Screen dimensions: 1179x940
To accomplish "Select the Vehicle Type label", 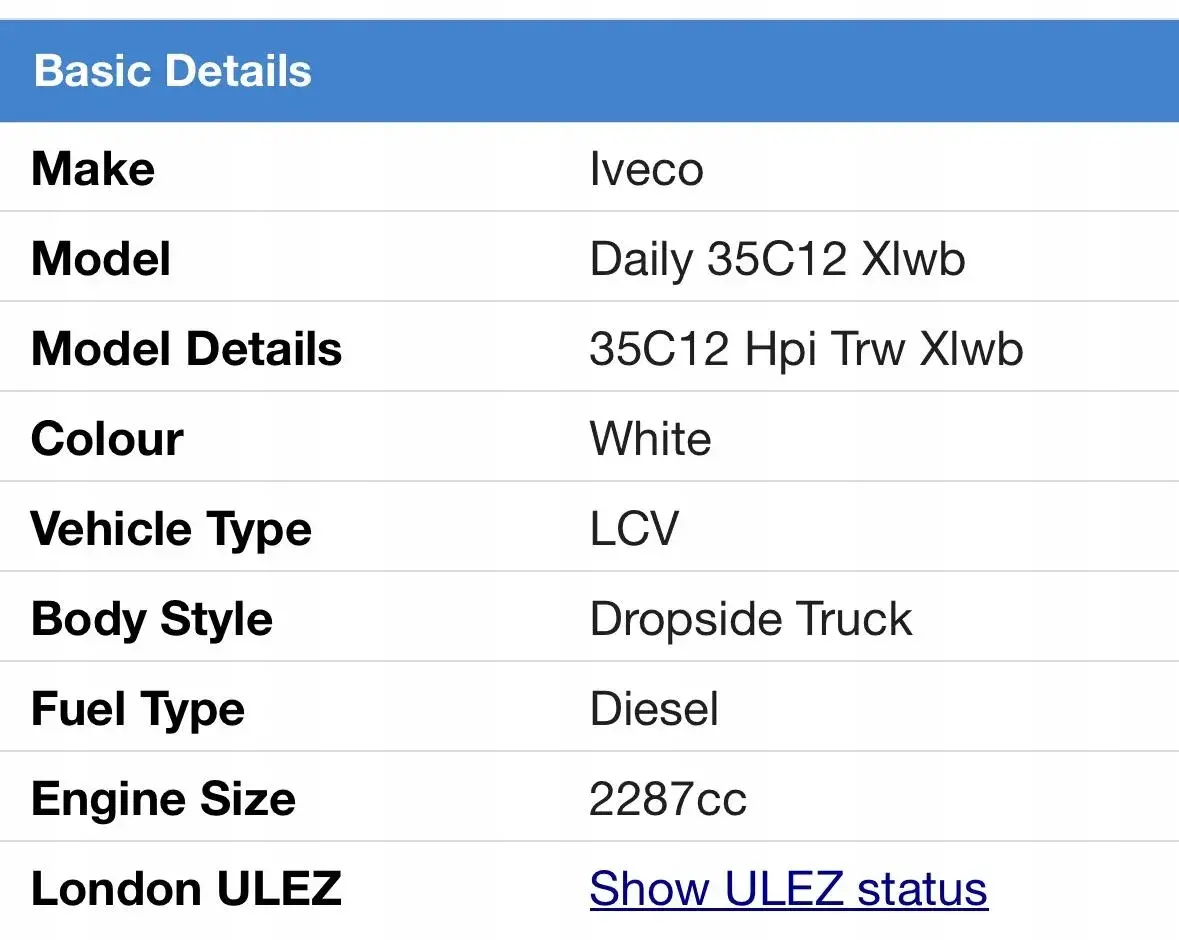I will 171,529.
